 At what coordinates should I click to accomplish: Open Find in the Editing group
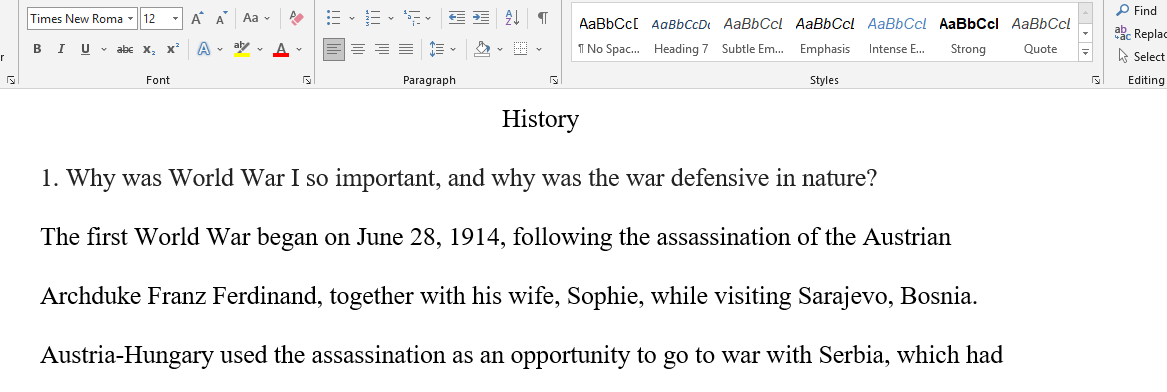[x=1136, y=10]
